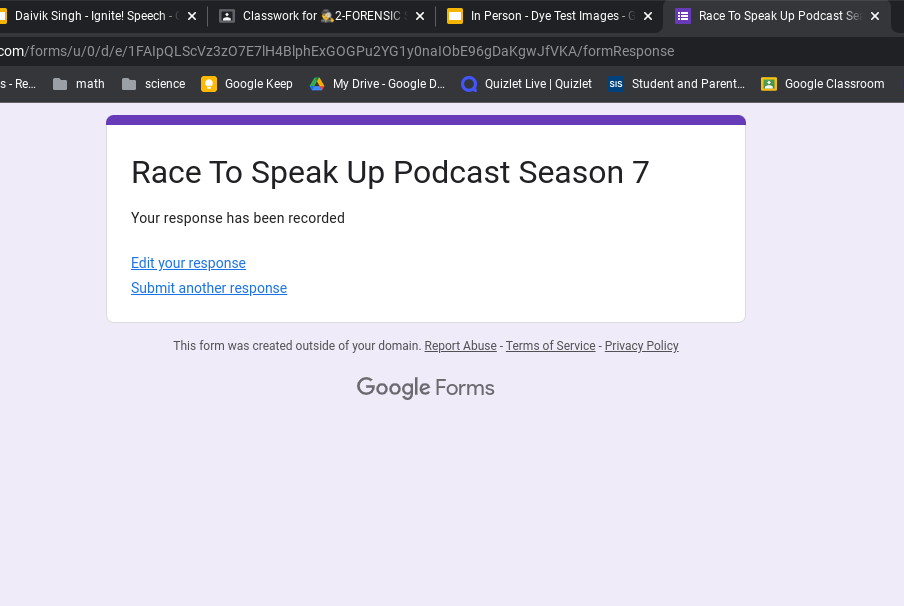Open Google Keep bookmark icon
This screenshot has height=606, width=904.
click(209, 84)
